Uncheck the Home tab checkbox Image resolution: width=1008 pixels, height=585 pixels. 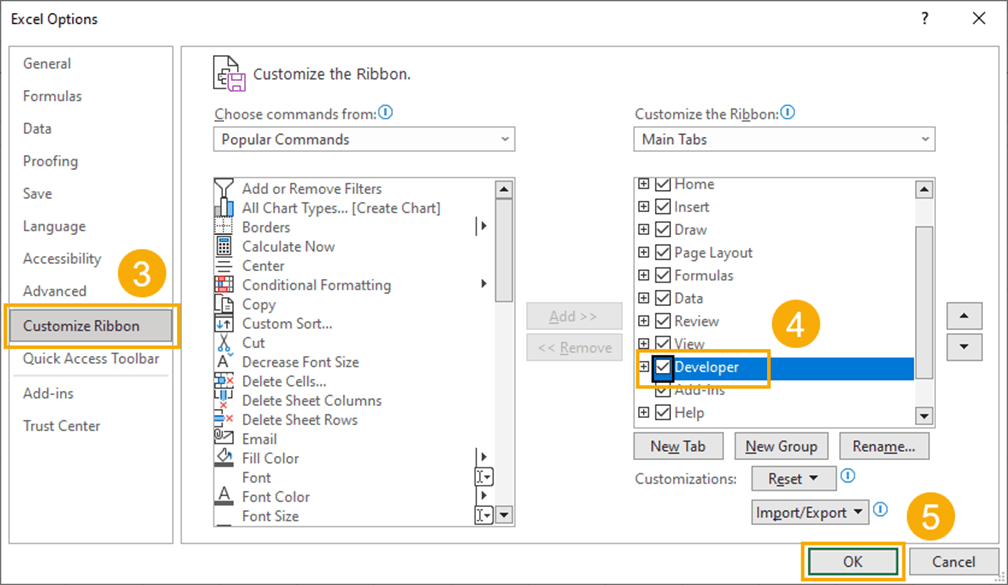coord(663,184)
